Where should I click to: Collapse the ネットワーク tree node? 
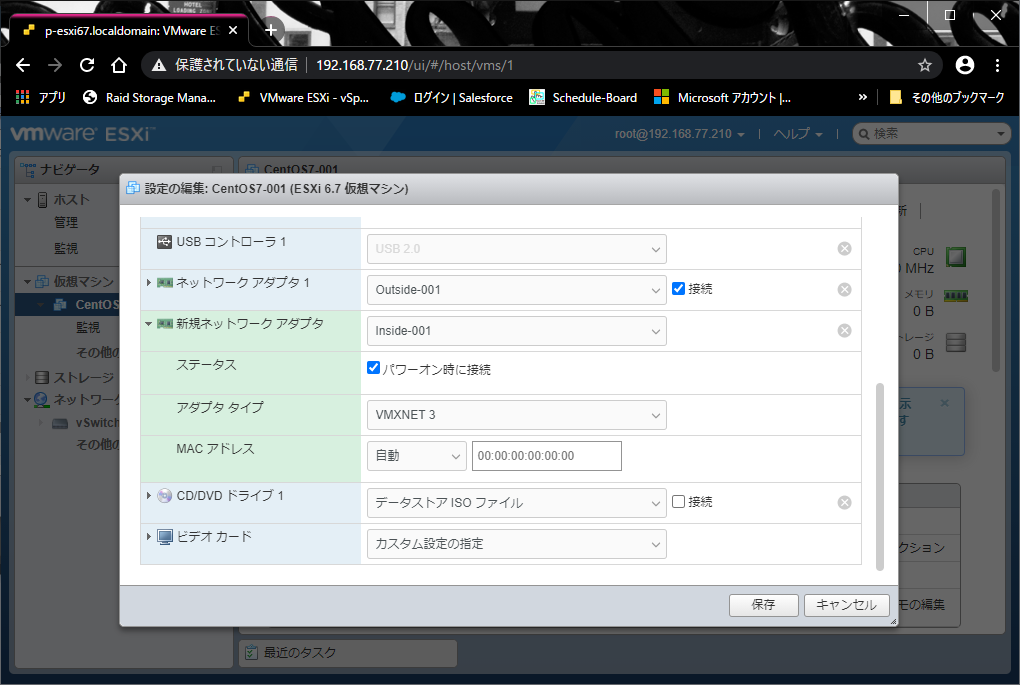(x=27, y=399)
